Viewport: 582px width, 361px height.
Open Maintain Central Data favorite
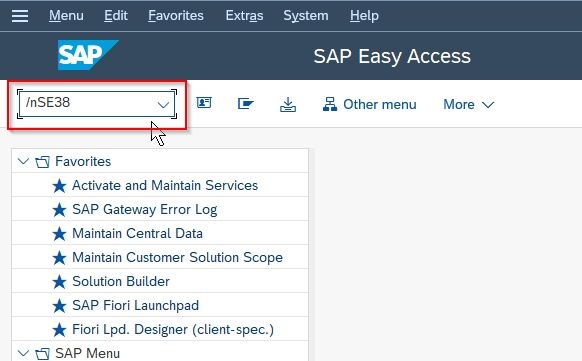pyautogui.click(x=137, y=233)
